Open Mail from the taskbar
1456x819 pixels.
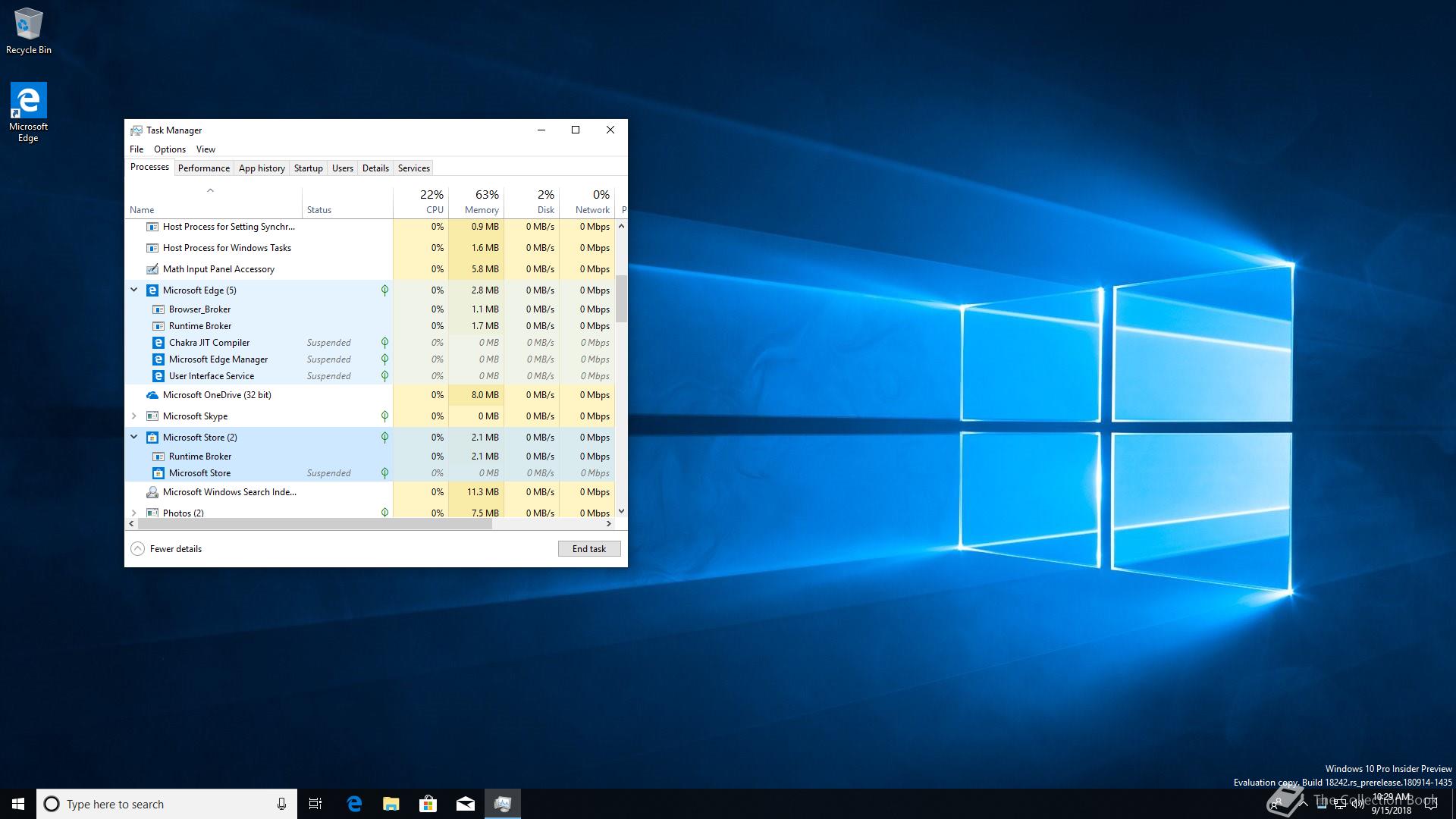(466, 804)
